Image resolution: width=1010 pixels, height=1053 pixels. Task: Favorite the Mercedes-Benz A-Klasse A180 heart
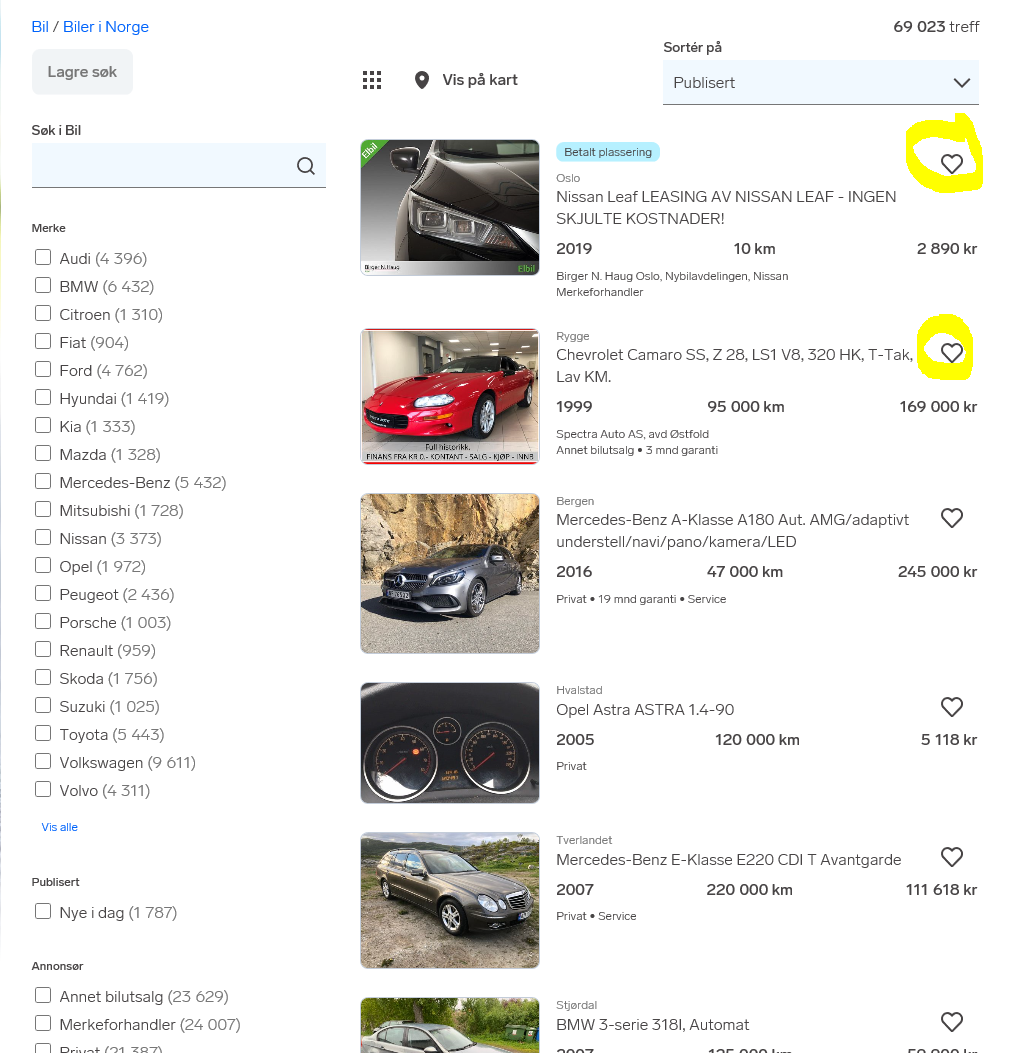point(951,518)
